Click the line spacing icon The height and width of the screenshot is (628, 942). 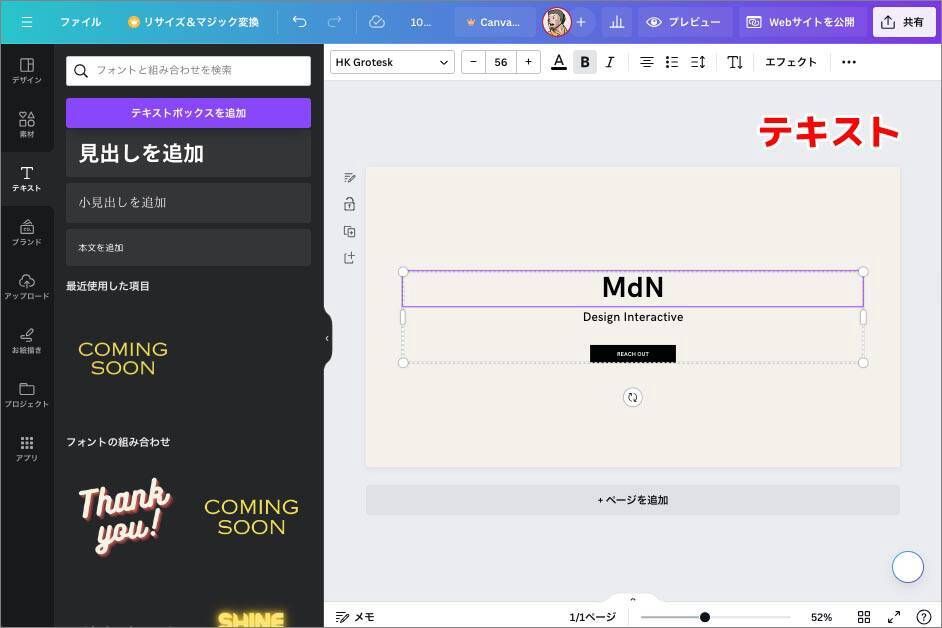coord(698,62)
